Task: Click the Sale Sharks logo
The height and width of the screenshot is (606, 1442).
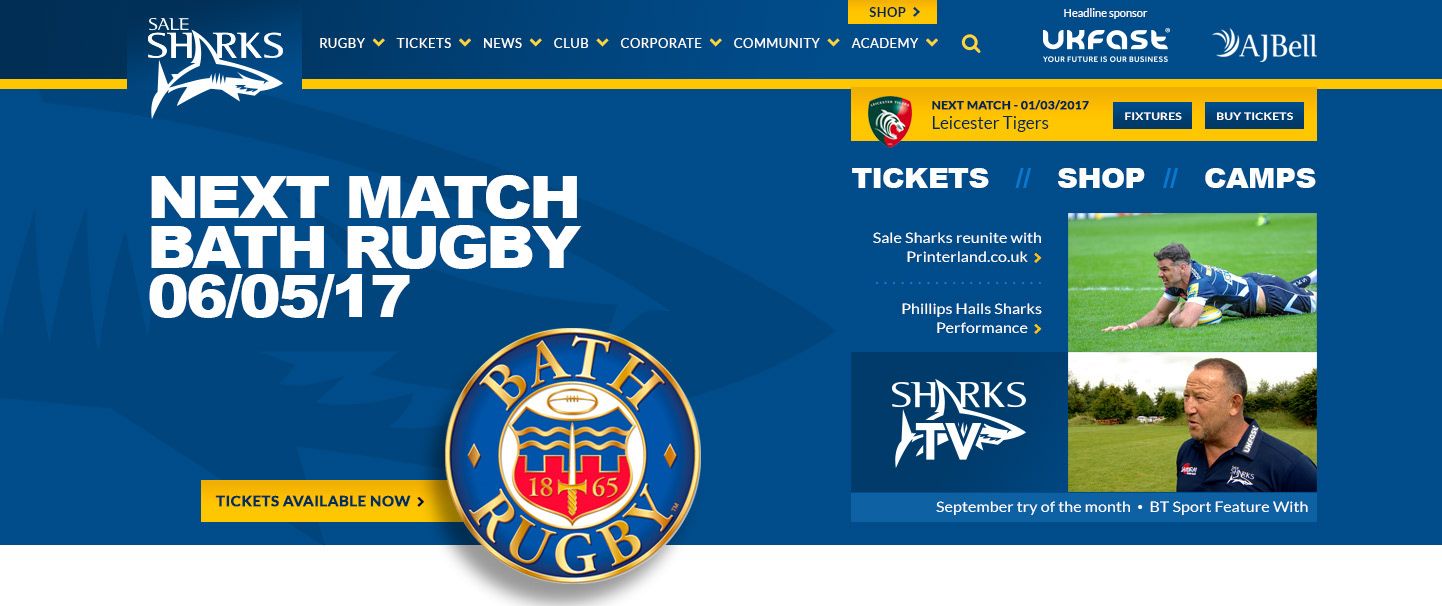Action: (215, 67)
